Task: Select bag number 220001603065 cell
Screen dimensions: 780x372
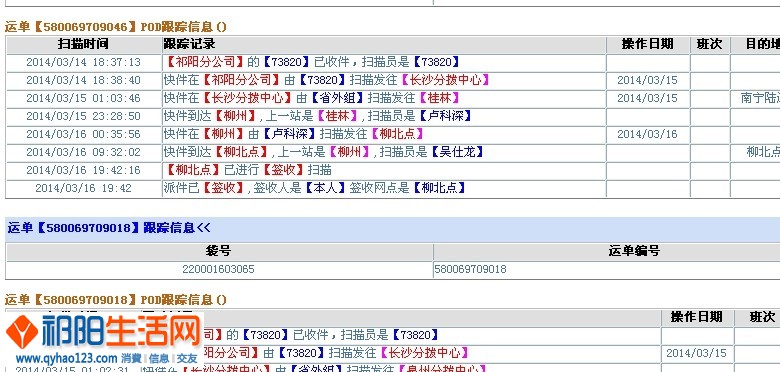Action: [218, 270]
